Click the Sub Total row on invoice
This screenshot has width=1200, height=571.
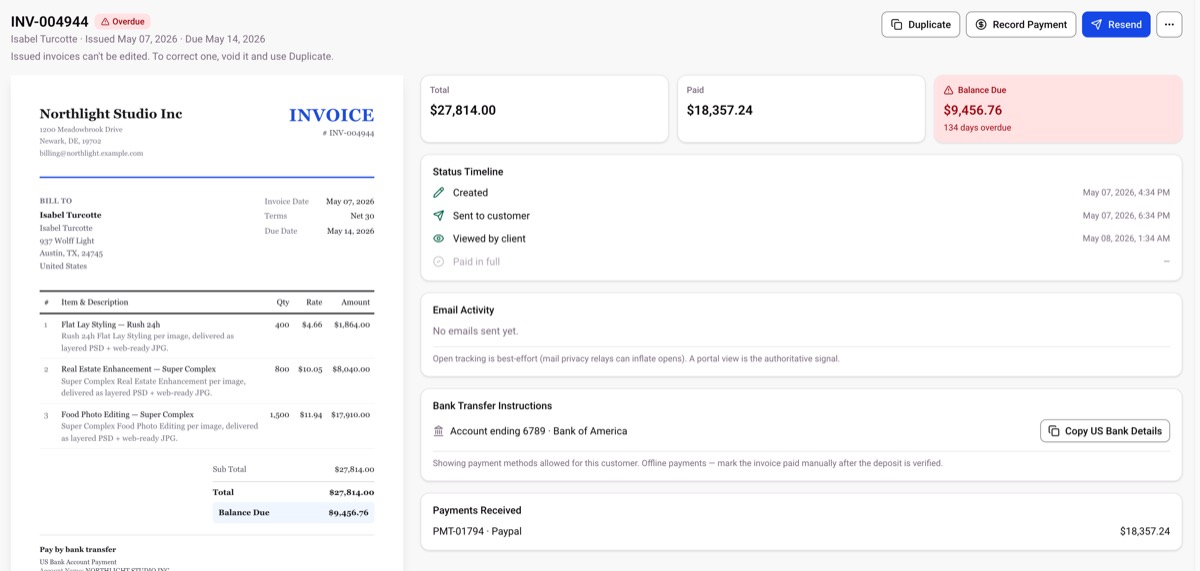293,469
